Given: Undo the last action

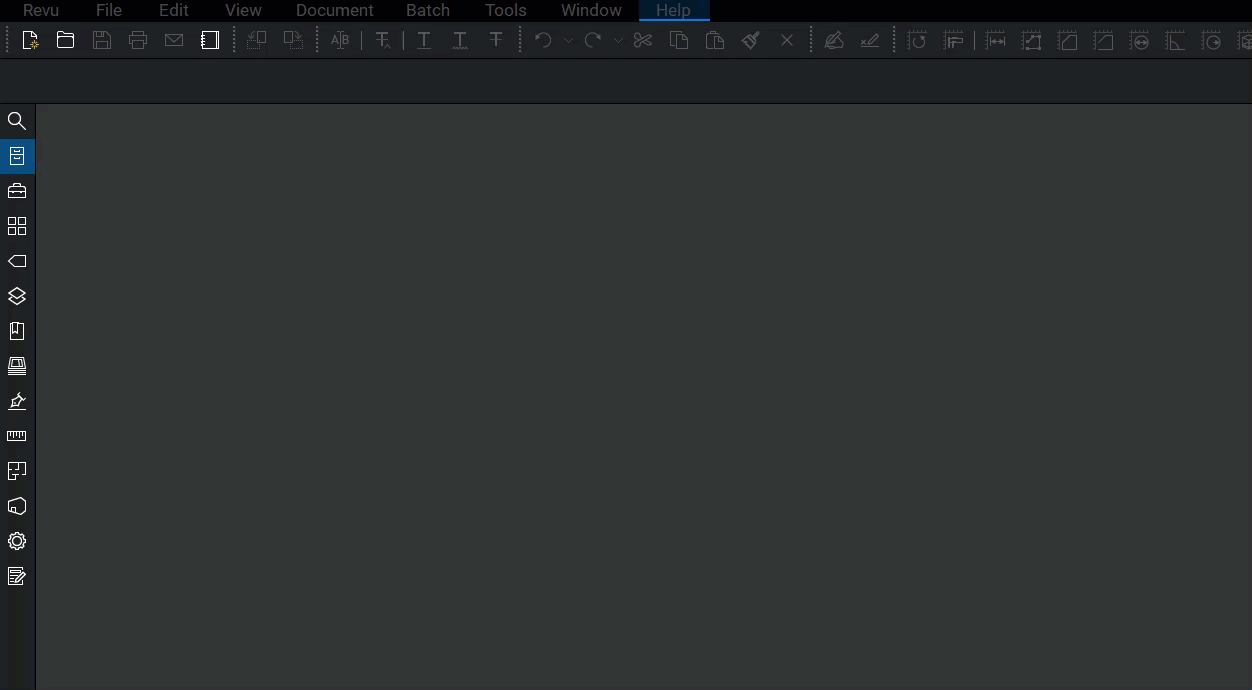Looking at the screenshot, I should pos(543,41).
